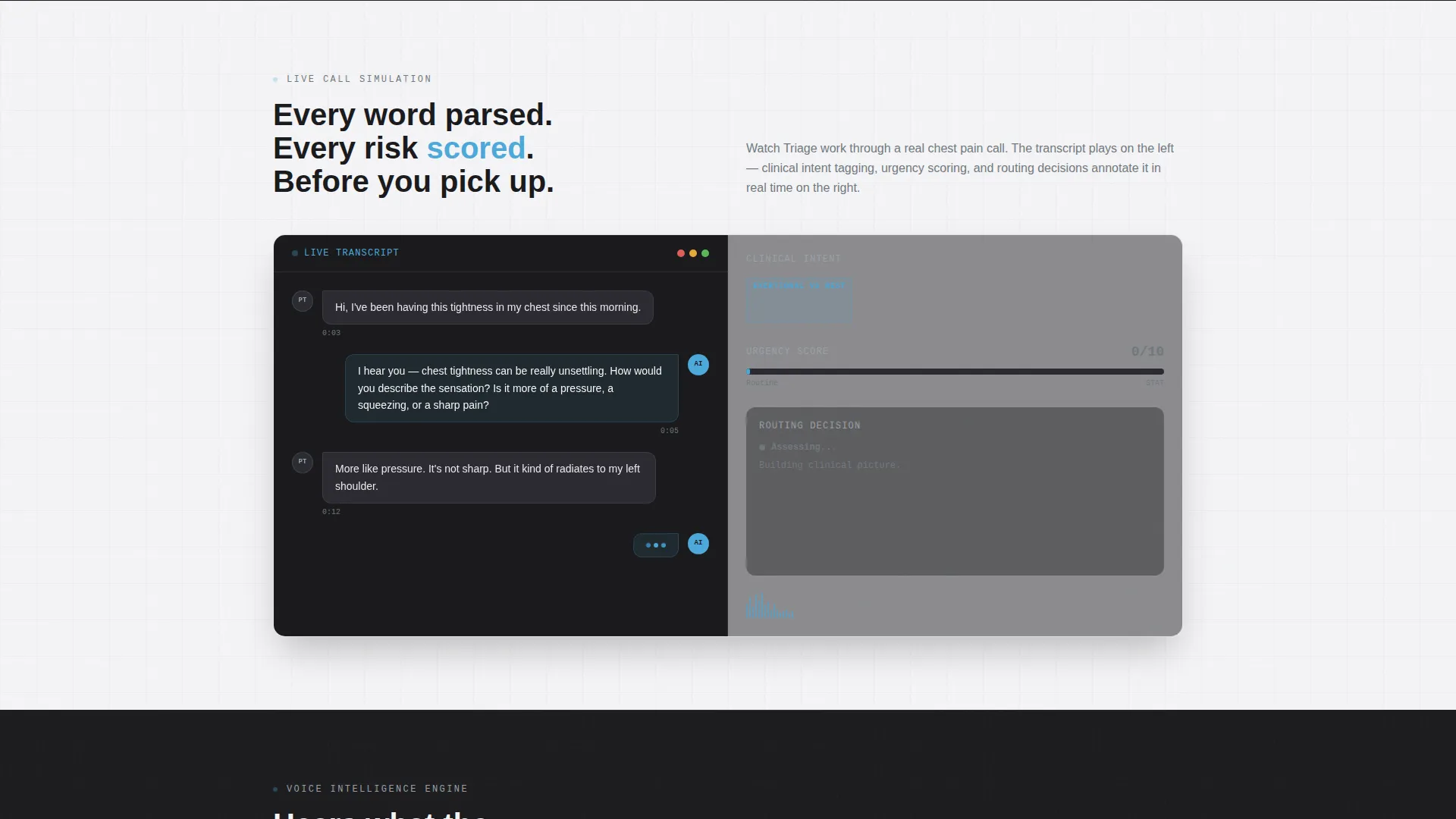Click the highlighted word 'scored' in heading

coord(476,149)
